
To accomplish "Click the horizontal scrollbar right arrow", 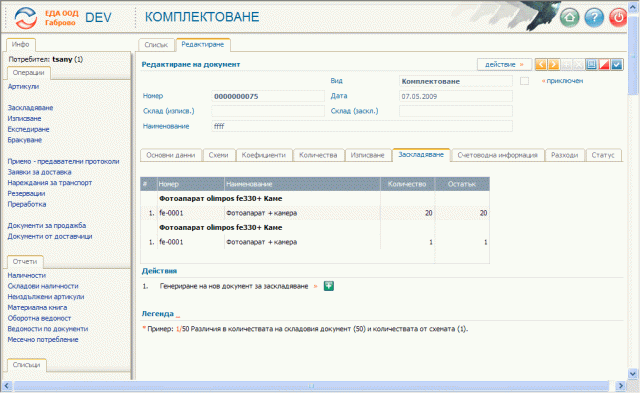I will coord(620,386).
